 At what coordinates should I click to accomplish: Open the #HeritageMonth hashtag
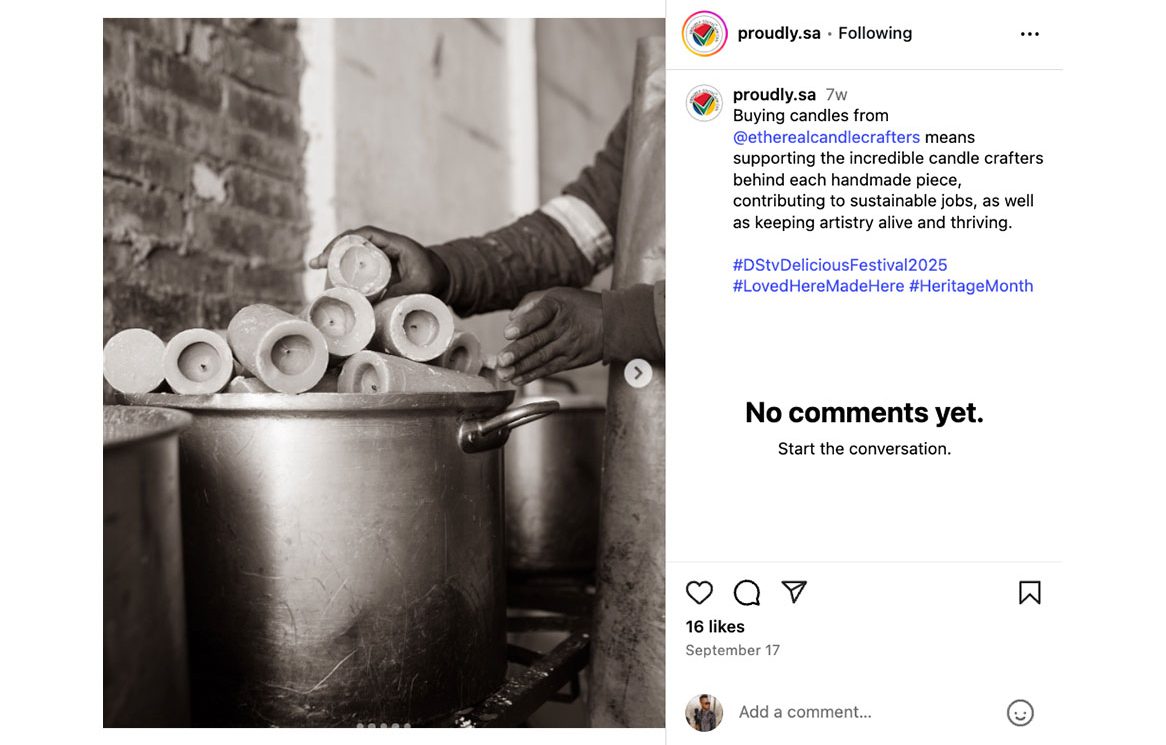(x=971, y=286)
